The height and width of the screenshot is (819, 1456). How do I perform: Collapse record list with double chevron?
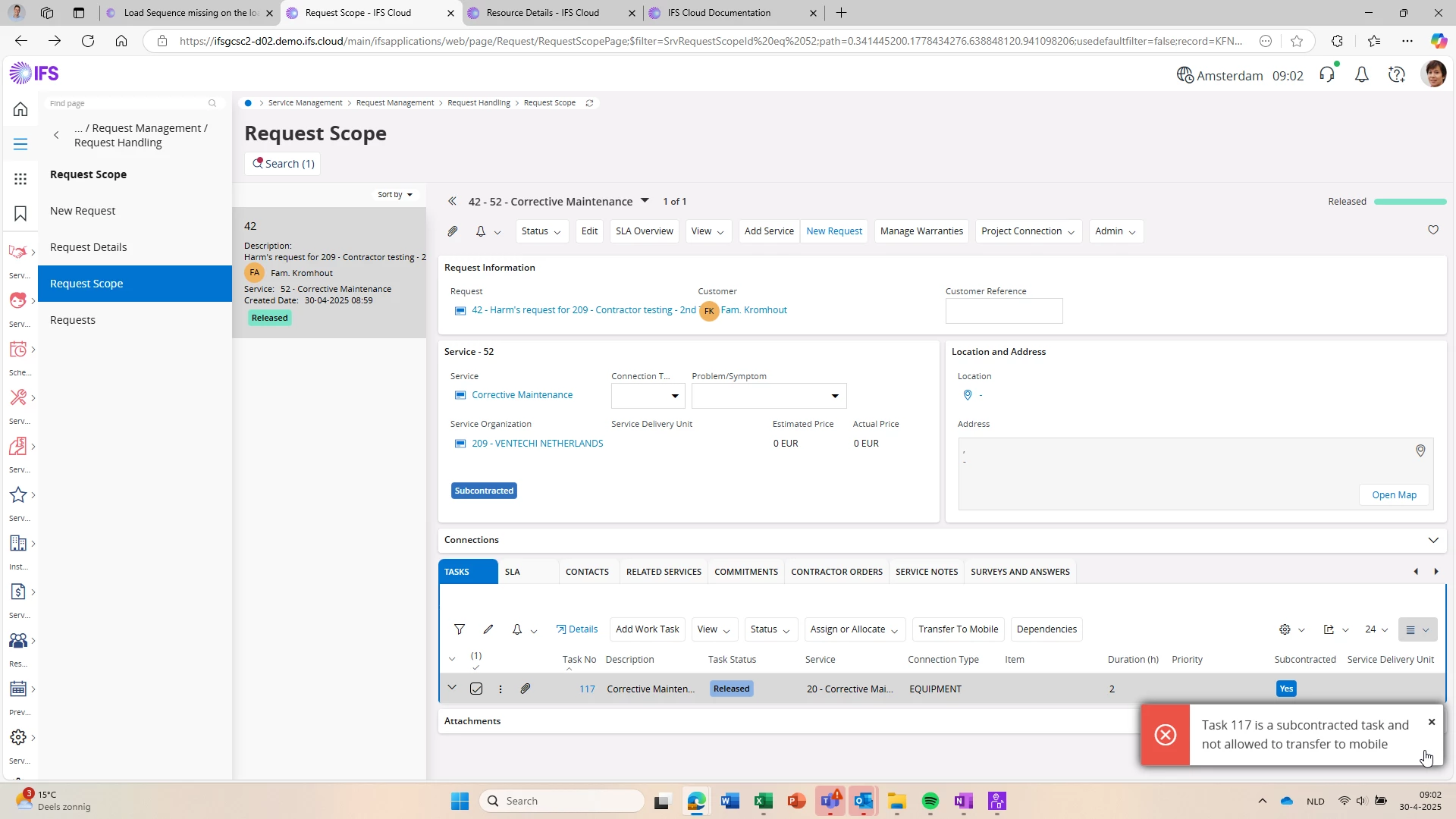[452, 201]
